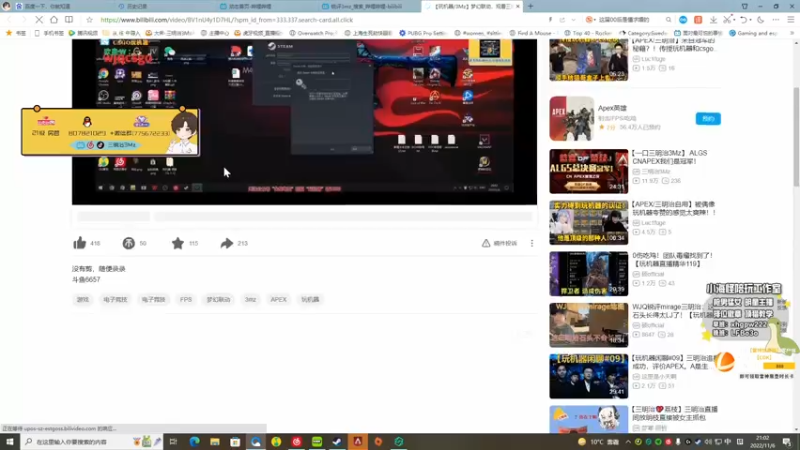Open the scissors screenshot tool icon
The height and width of the screenshot is (450, 800).
click(728, 20)
